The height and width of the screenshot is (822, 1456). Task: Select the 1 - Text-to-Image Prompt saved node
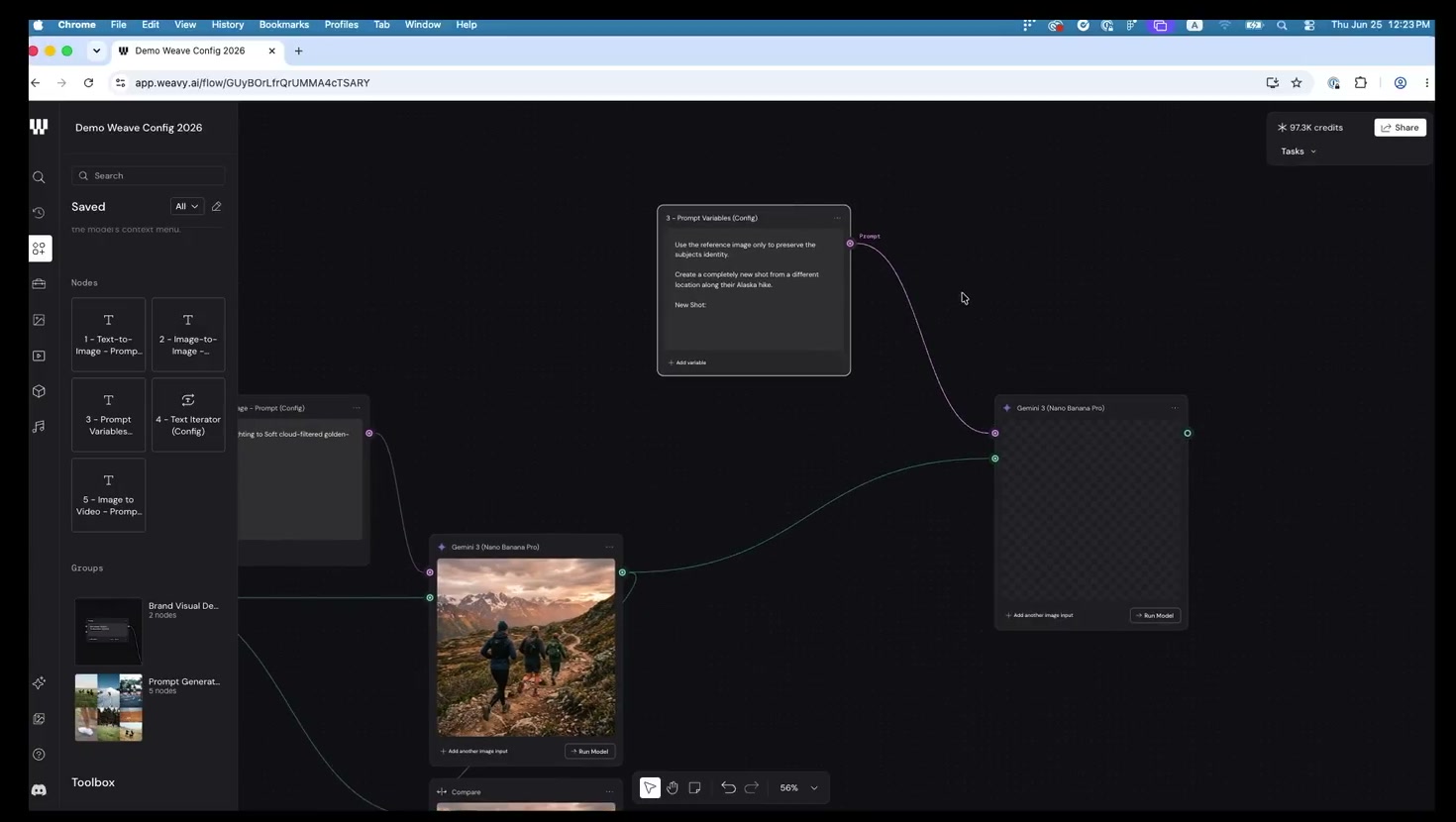pos(108,335)
